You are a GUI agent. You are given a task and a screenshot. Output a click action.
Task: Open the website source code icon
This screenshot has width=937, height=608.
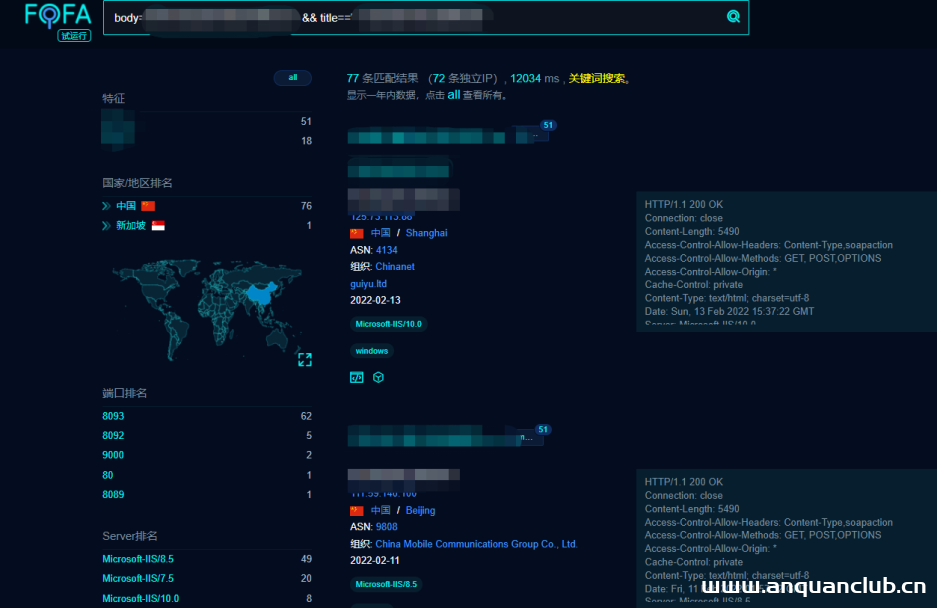pyautogui.click(x=356, y=377)
